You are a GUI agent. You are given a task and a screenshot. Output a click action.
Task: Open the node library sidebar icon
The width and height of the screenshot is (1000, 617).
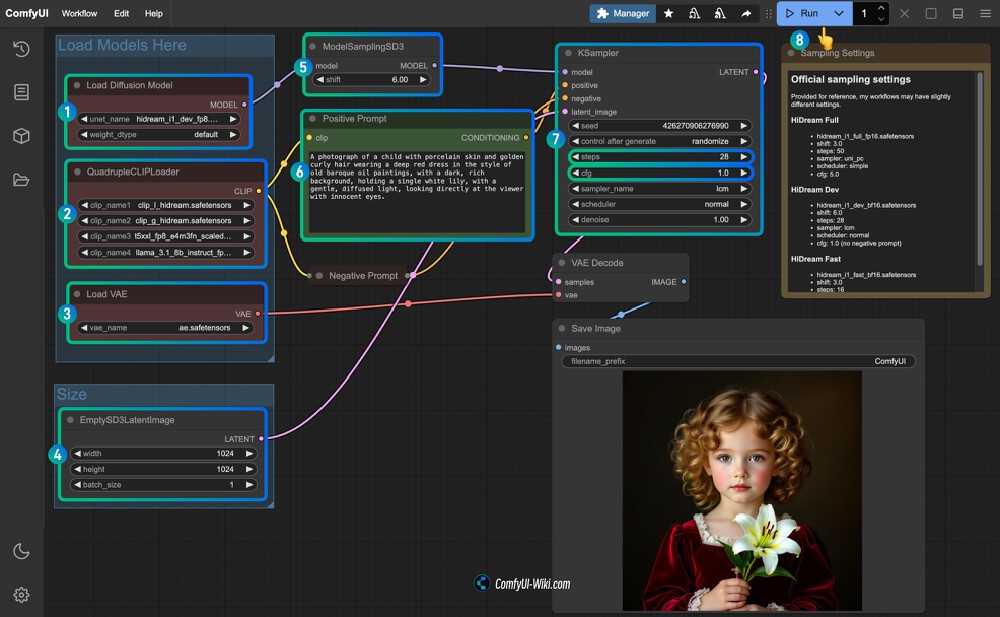[21, 92]
